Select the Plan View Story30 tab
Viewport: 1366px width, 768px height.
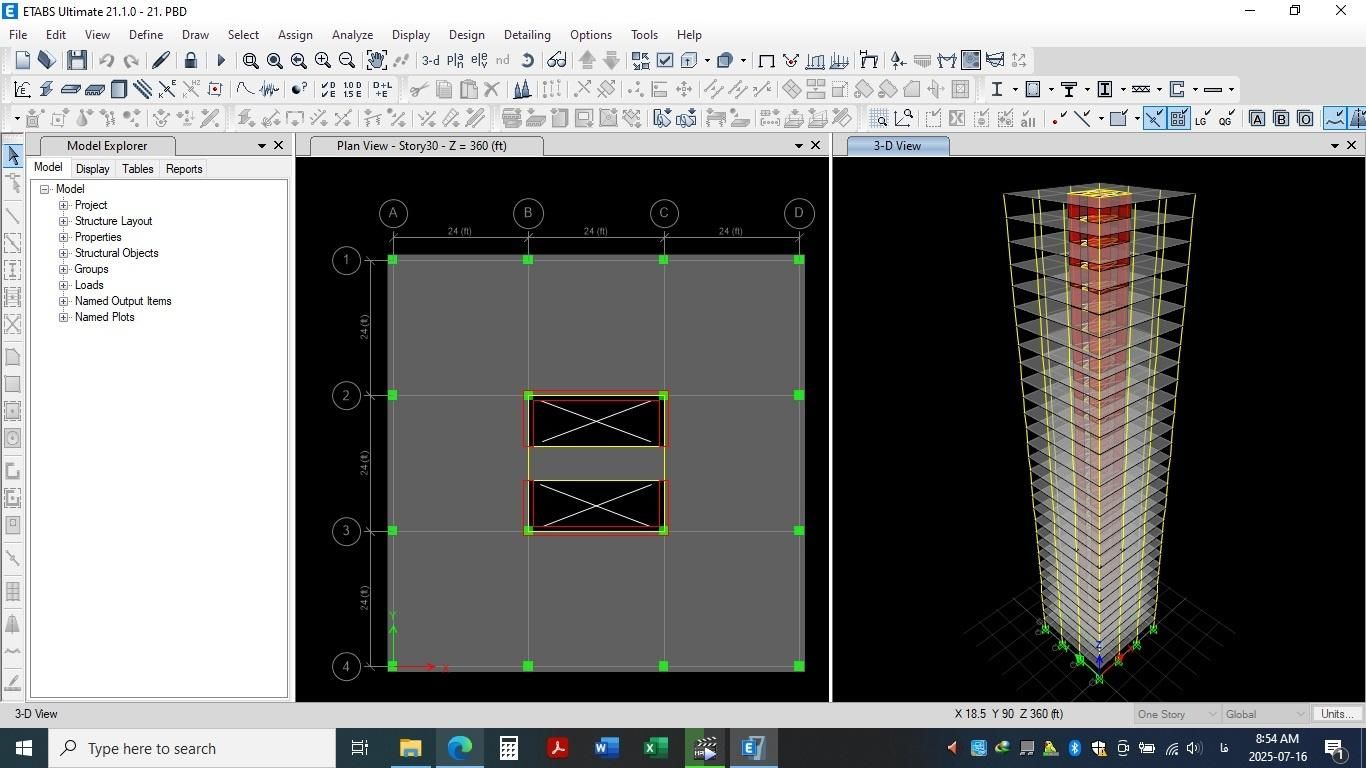[423, 146]
